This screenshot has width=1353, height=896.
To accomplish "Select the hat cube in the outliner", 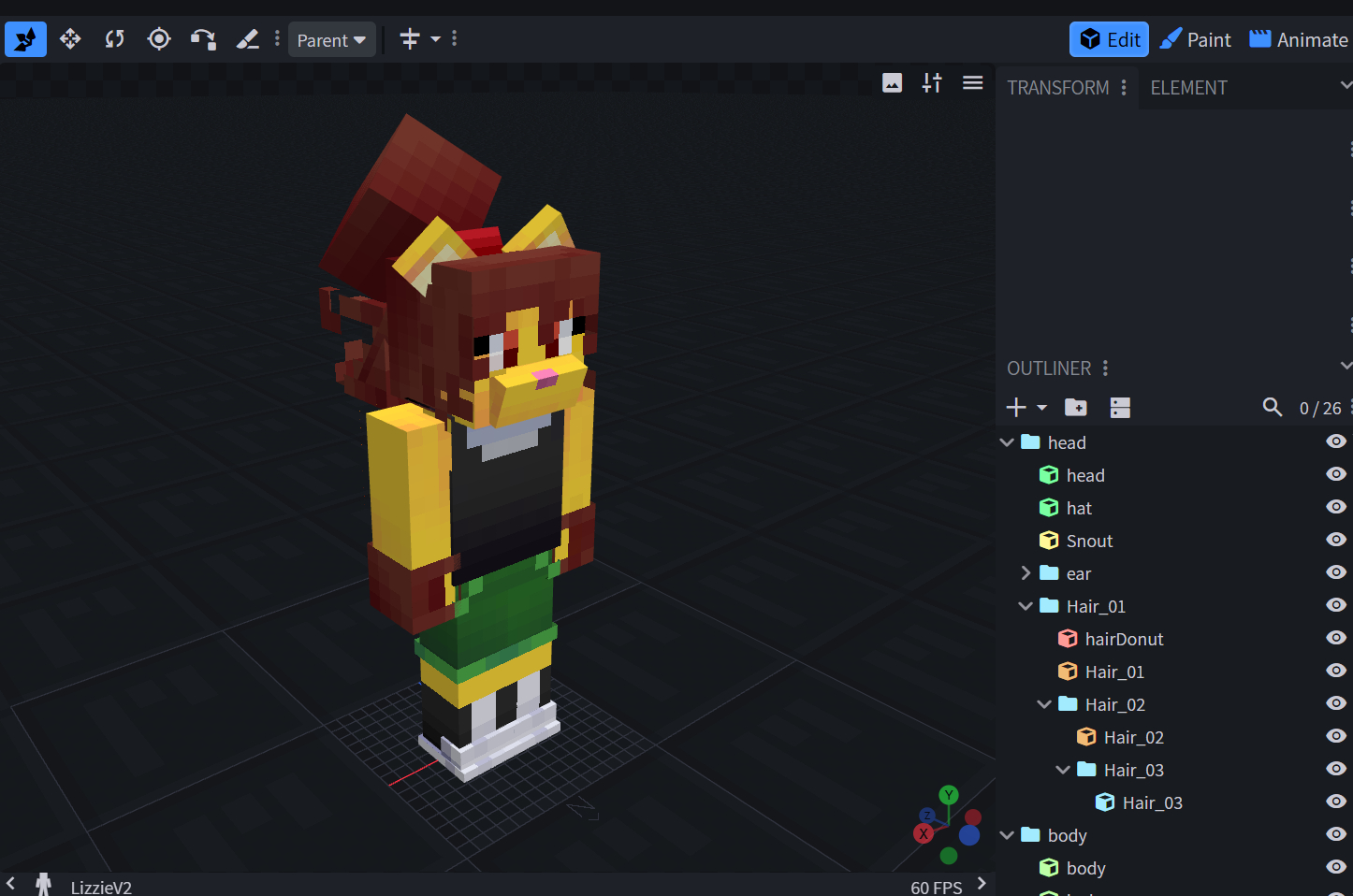I will click(1079, 508).
